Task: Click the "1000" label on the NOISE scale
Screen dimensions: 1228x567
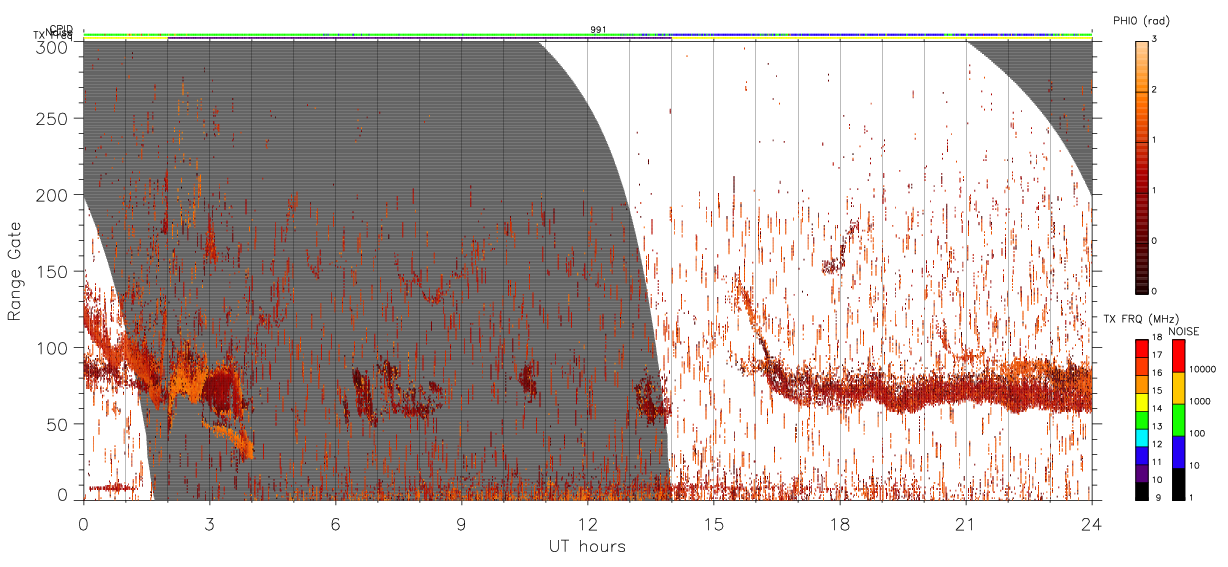Action: coord(1200,401)
